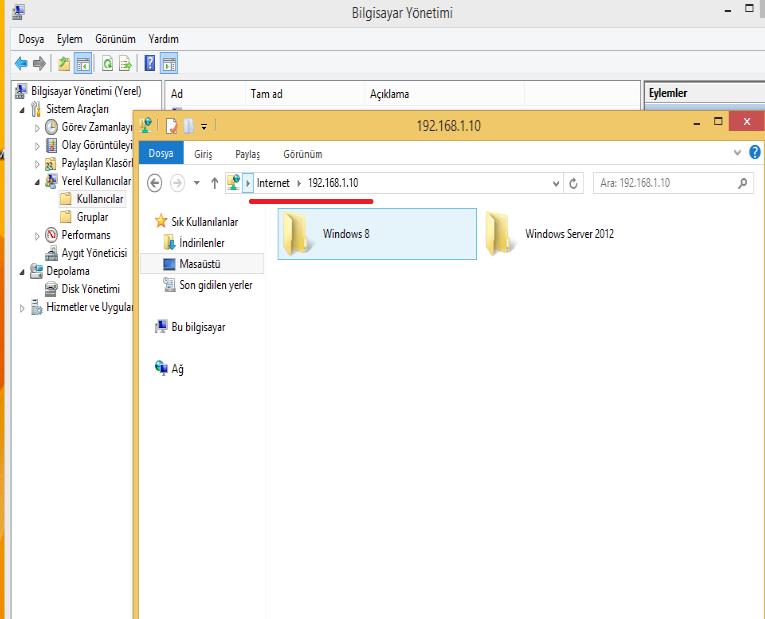This screenshot has width=765, height=619.
Task: Switch to the Görünüm tab in Explorer
Action: click(302, 154)
